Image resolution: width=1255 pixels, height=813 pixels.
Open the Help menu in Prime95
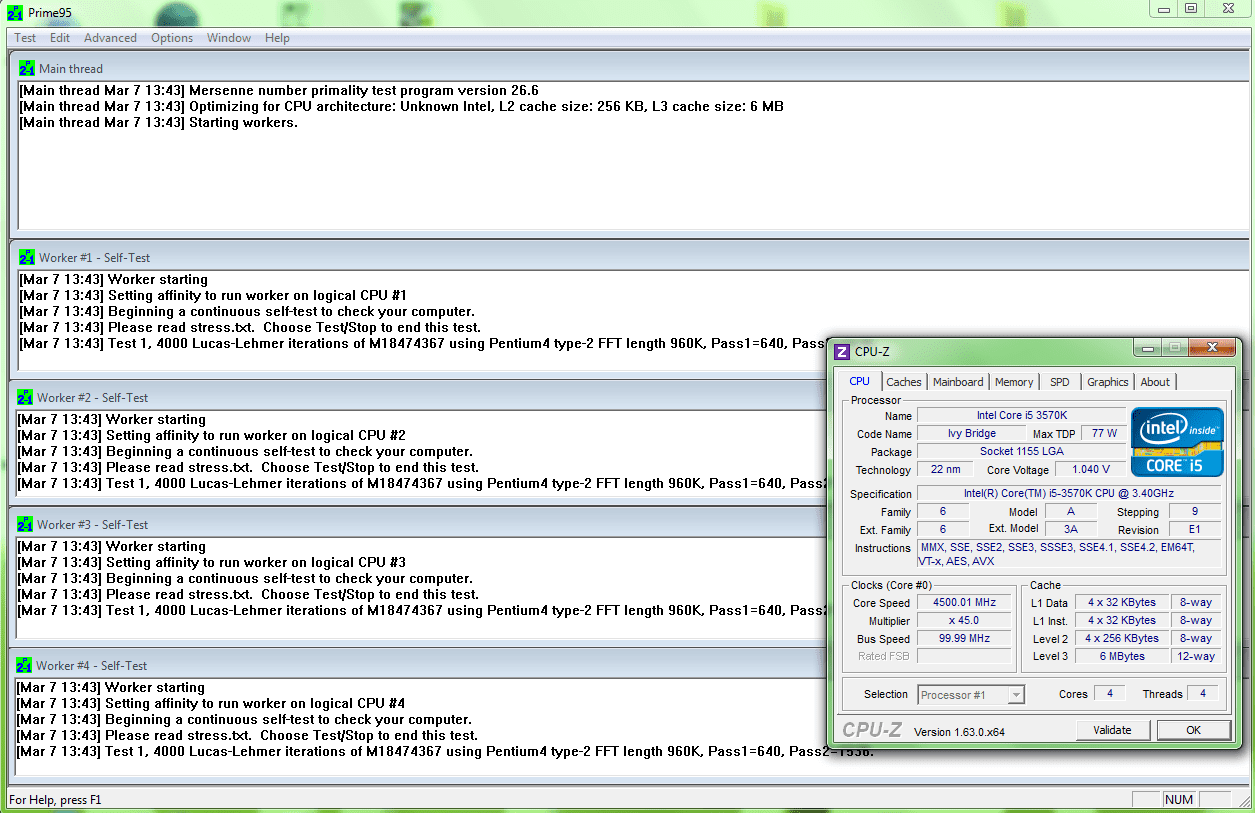277,38
